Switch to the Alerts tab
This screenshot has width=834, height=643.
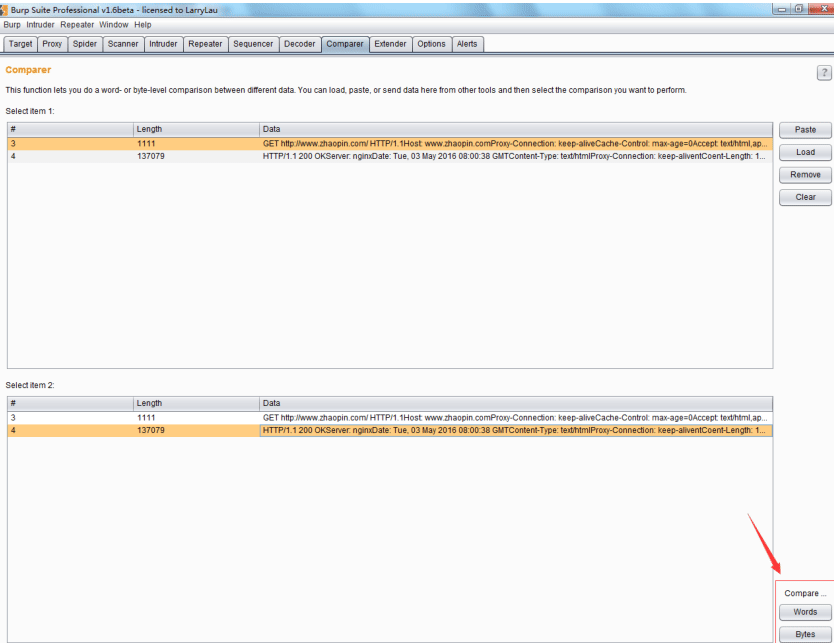pyautogui.click(x=467, y=44)
